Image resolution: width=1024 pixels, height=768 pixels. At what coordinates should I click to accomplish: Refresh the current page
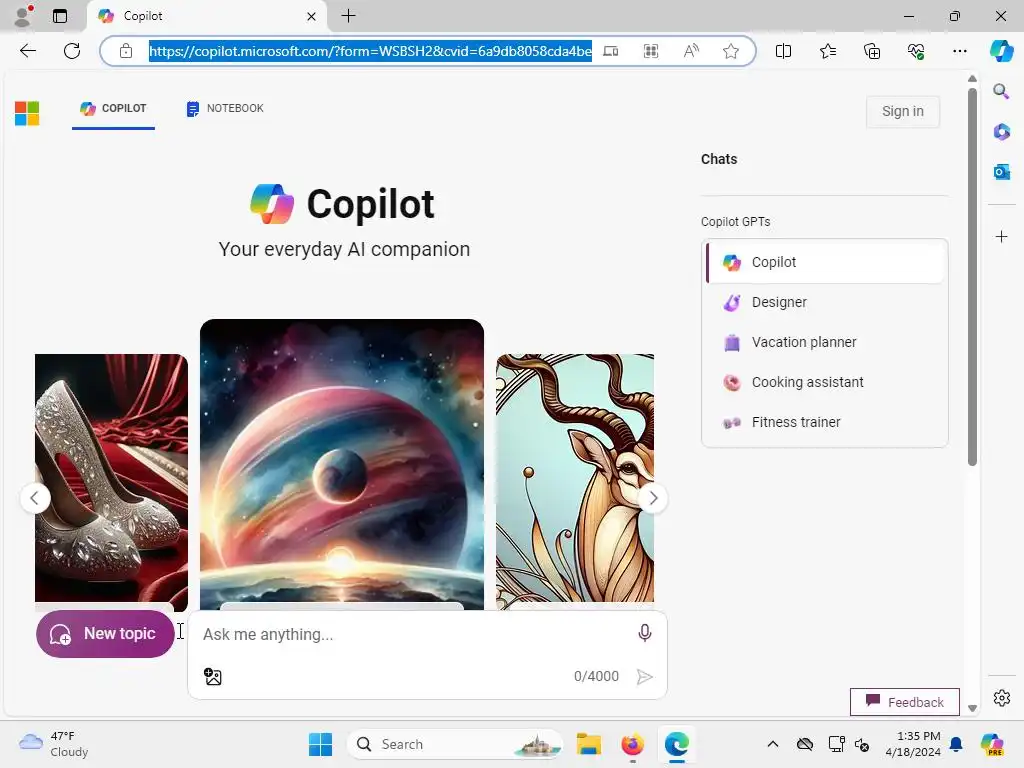72,51
